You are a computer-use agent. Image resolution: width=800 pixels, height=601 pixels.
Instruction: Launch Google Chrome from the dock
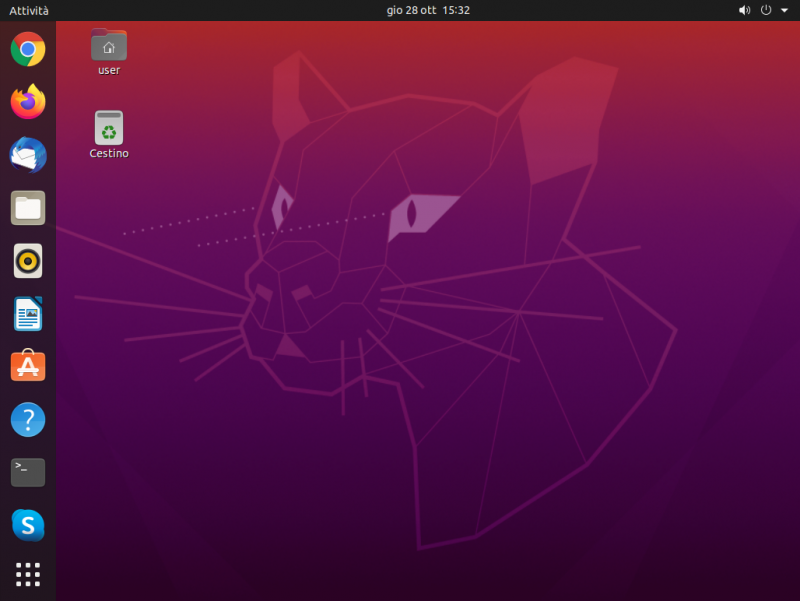[x=28, y=49]
